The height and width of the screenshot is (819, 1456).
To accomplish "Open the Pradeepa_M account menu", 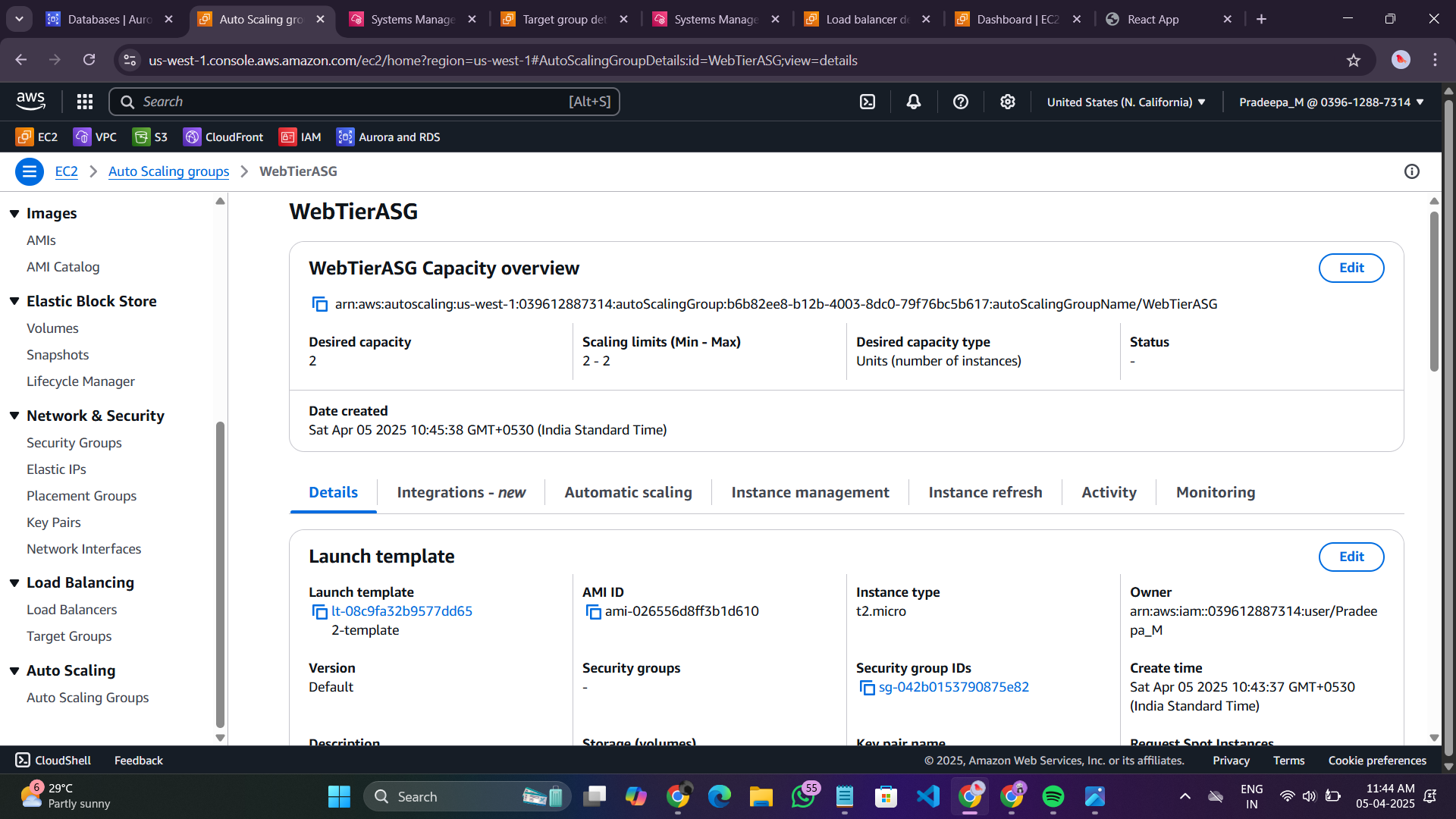I will 1332,102.
